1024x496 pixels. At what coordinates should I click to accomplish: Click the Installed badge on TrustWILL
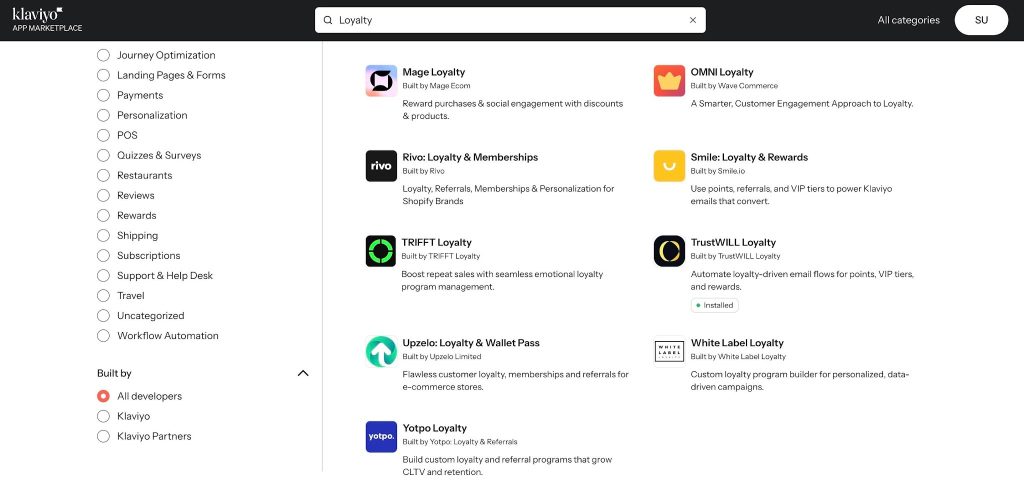pos(714,305)
